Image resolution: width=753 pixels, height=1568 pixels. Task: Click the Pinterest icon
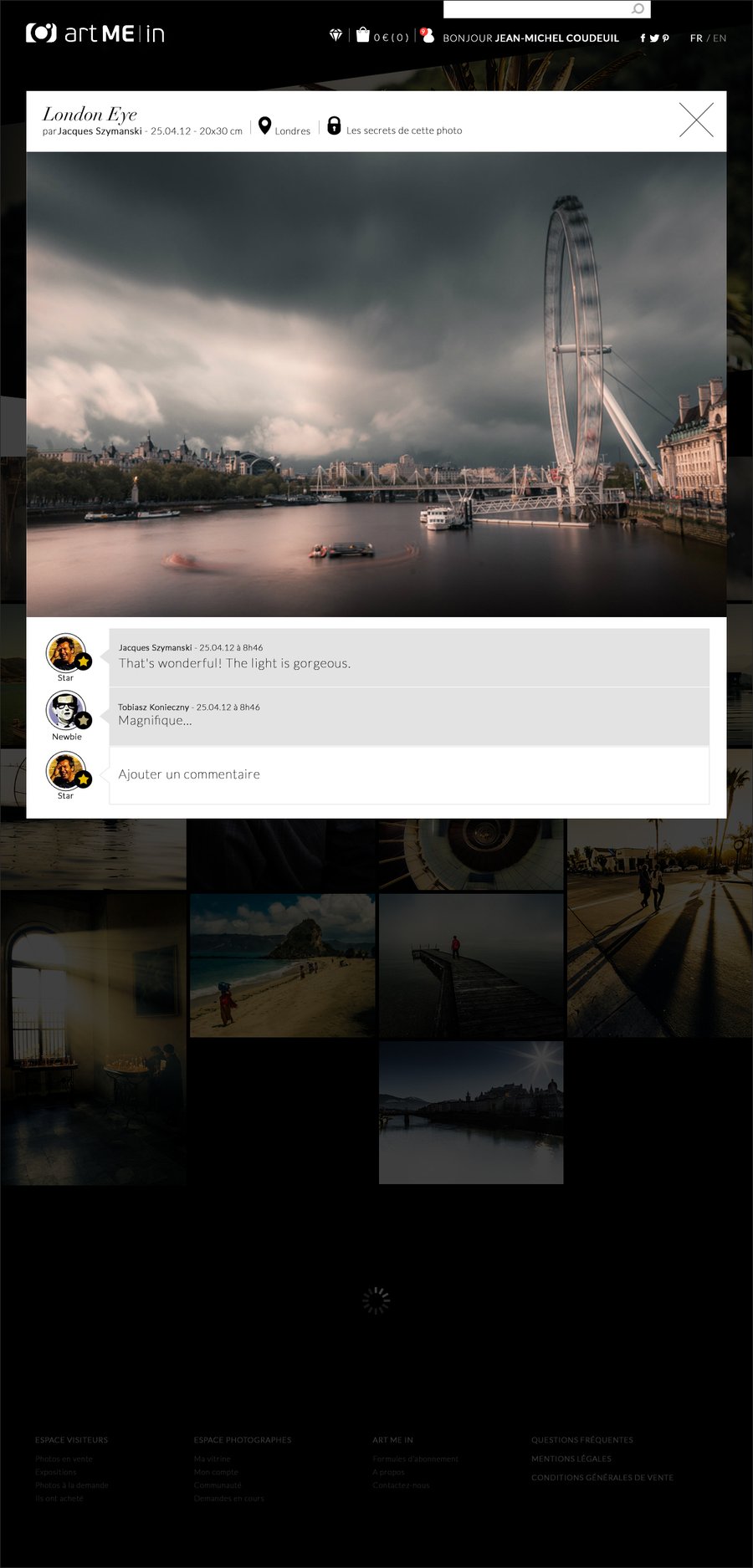(666, 38)
